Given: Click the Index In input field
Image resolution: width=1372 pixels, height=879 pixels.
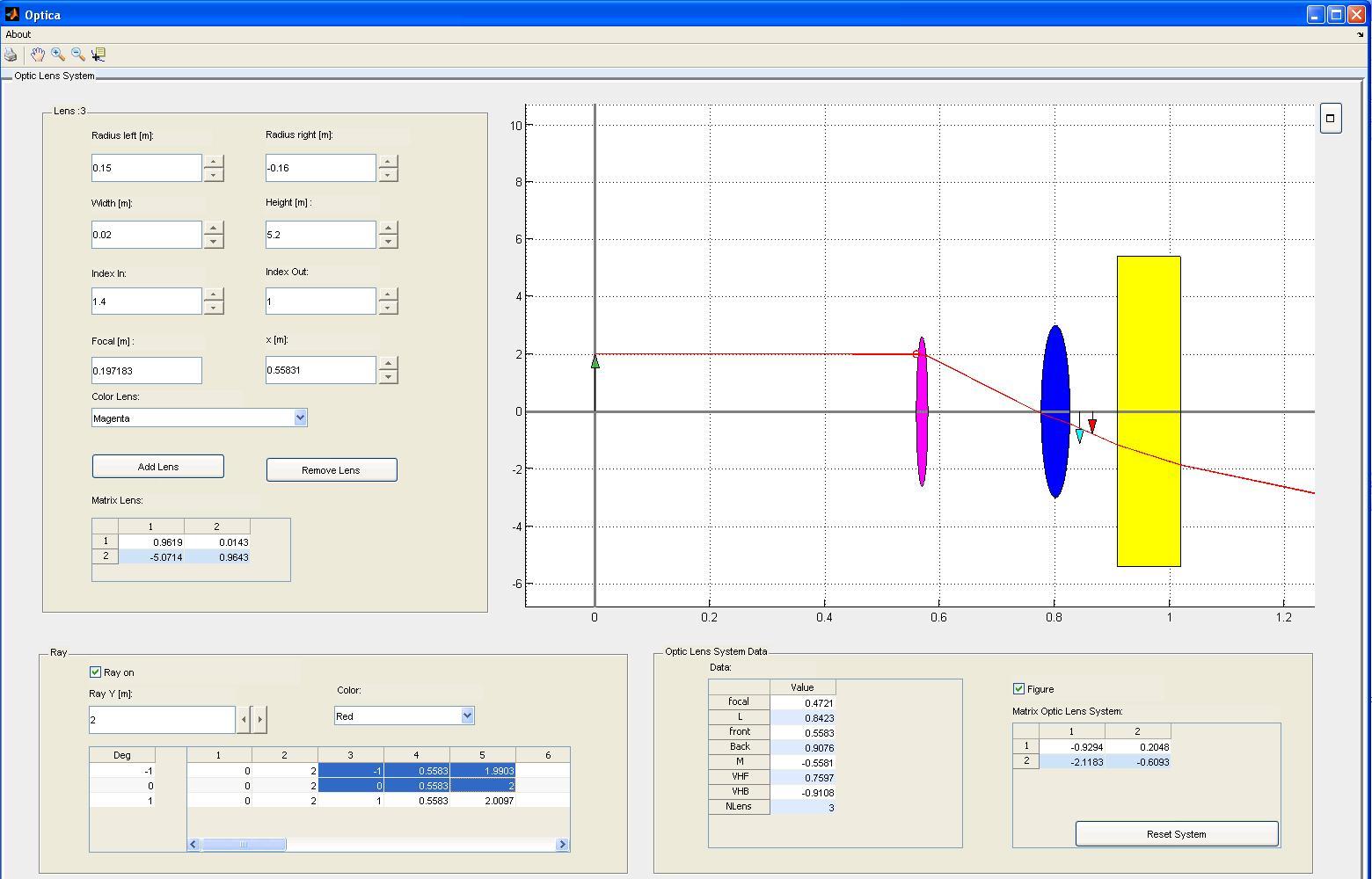Looking at the screenshot, I should tap(147, 301).
